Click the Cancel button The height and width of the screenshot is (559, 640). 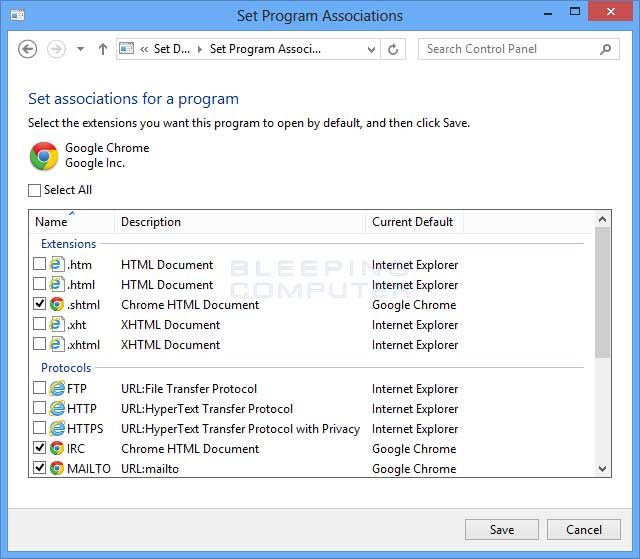click(584, 530)
